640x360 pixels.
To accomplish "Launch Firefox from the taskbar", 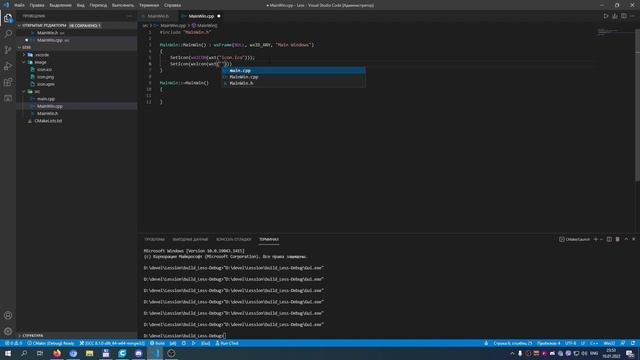I will coord(57,353).
